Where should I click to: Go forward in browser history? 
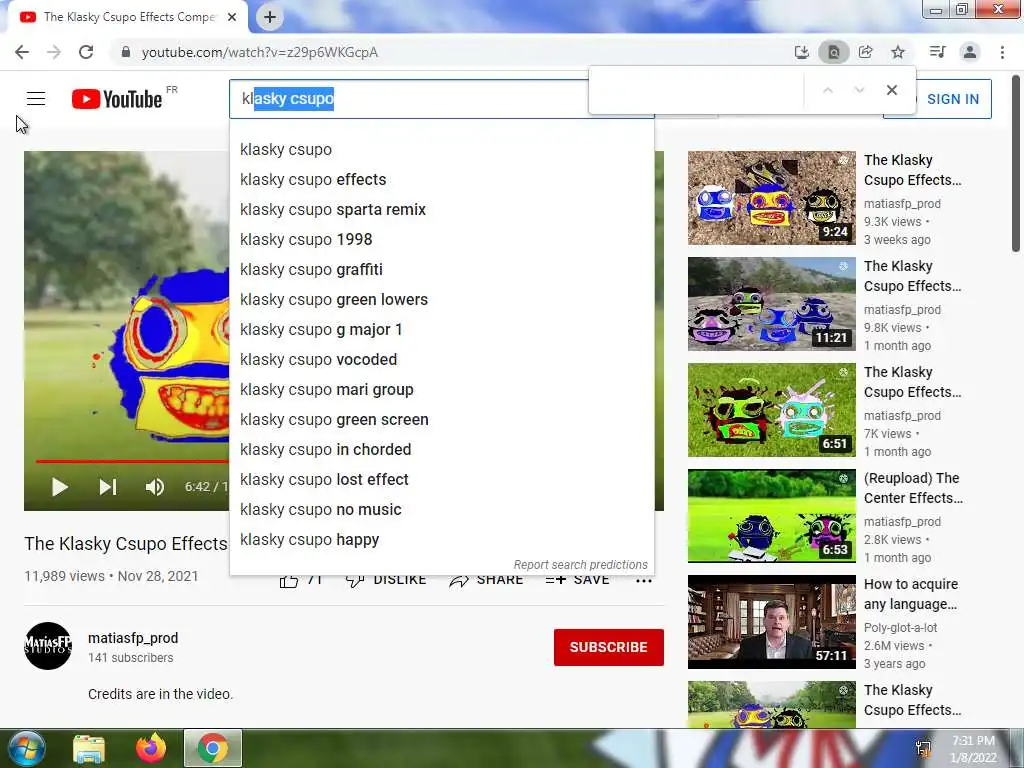click(x=54, y=52)
